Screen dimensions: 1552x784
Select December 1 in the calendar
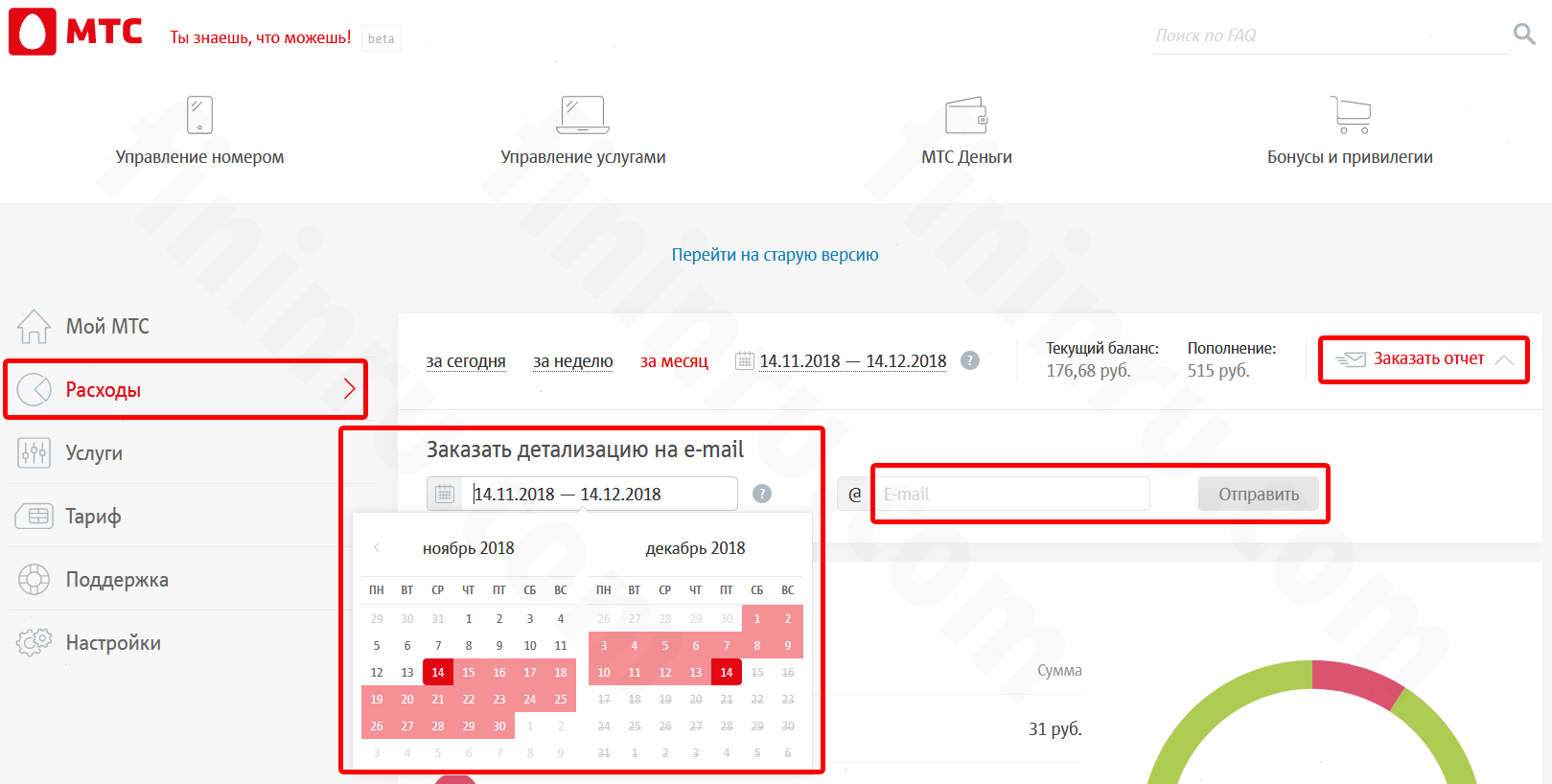coord(757,618)
